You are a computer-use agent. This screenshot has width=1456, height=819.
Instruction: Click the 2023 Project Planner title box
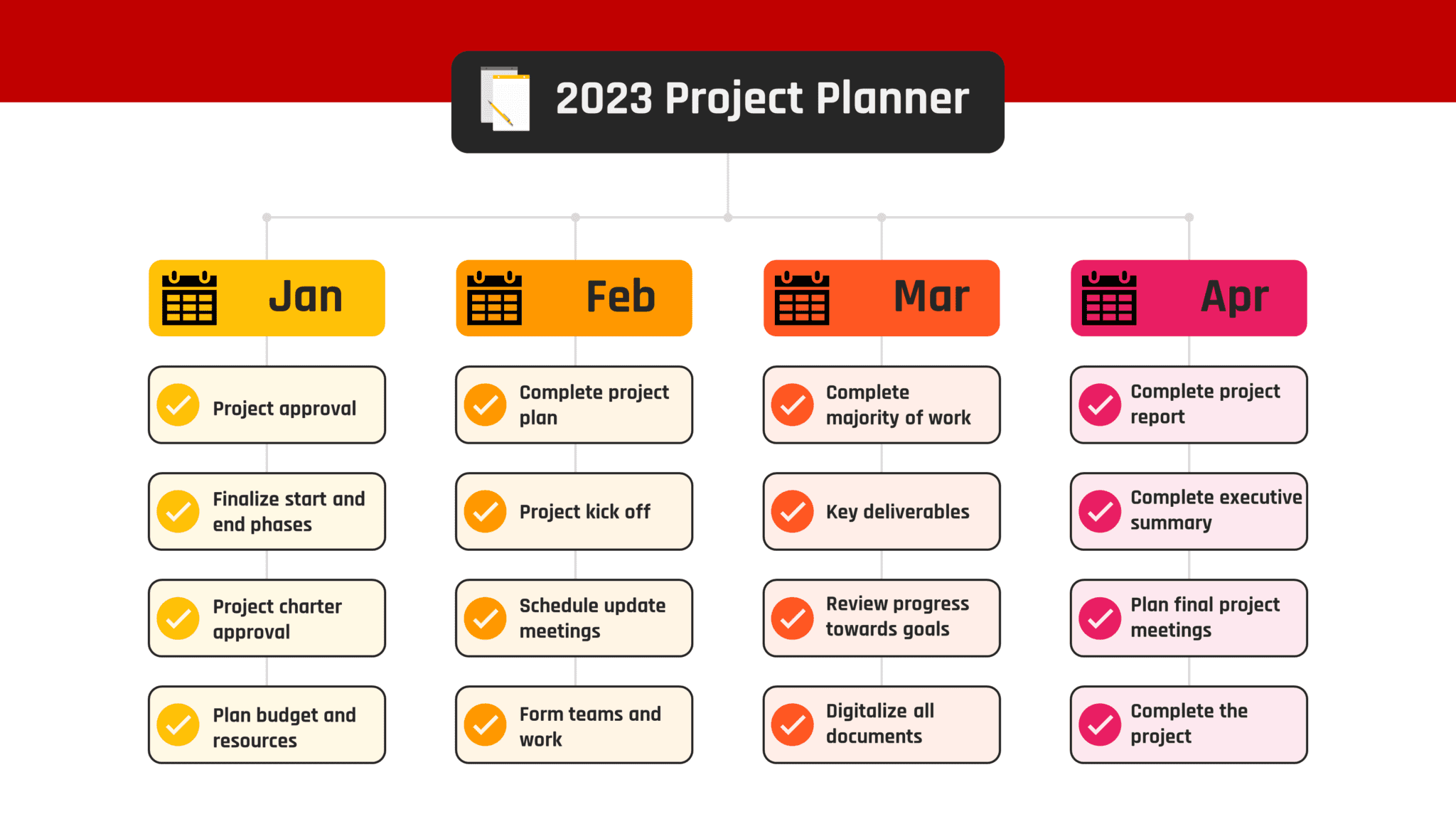[x=727, y=102]
